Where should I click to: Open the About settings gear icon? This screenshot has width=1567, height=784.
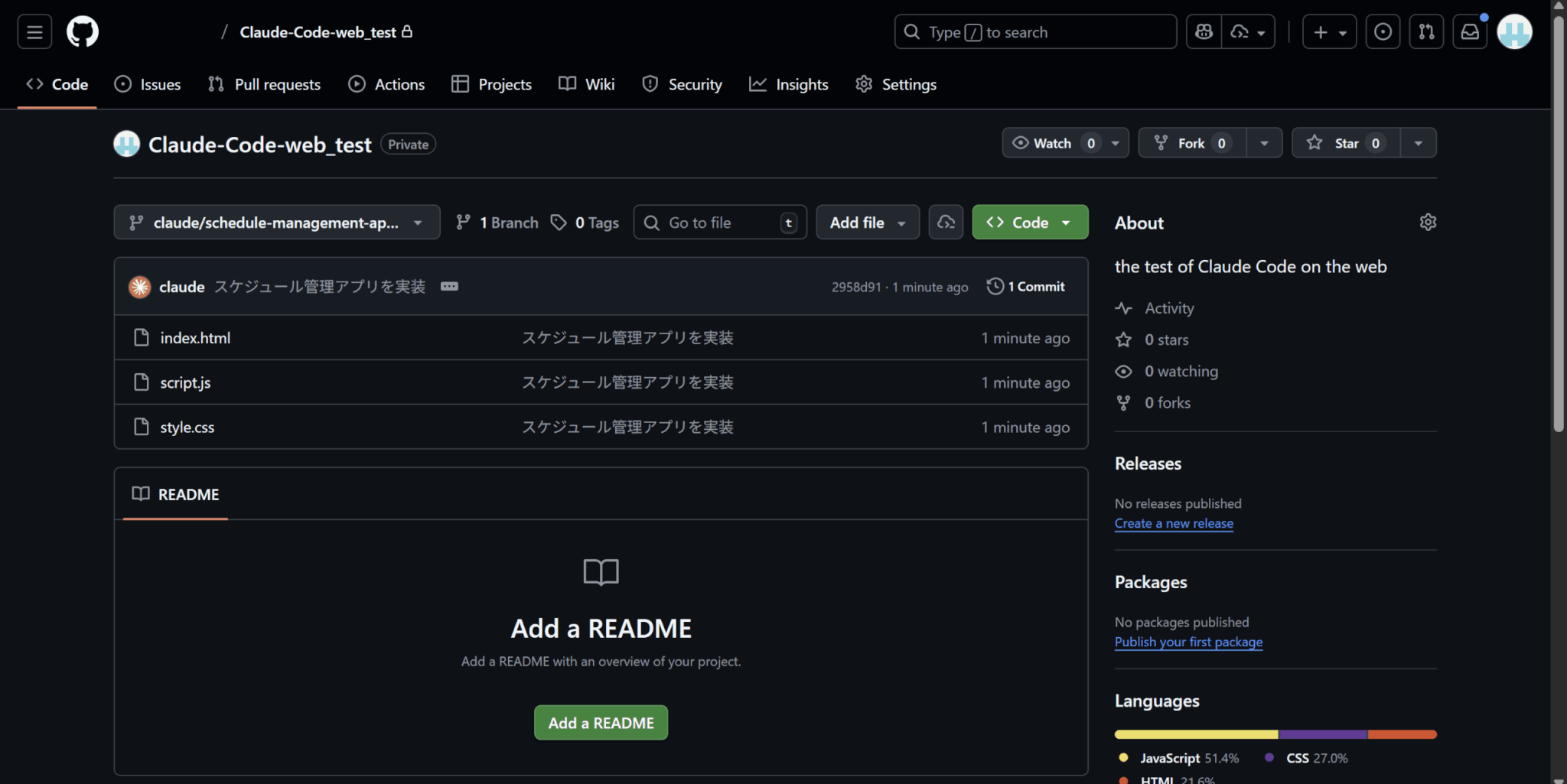pyautogui.click(x=1427, y=223)
